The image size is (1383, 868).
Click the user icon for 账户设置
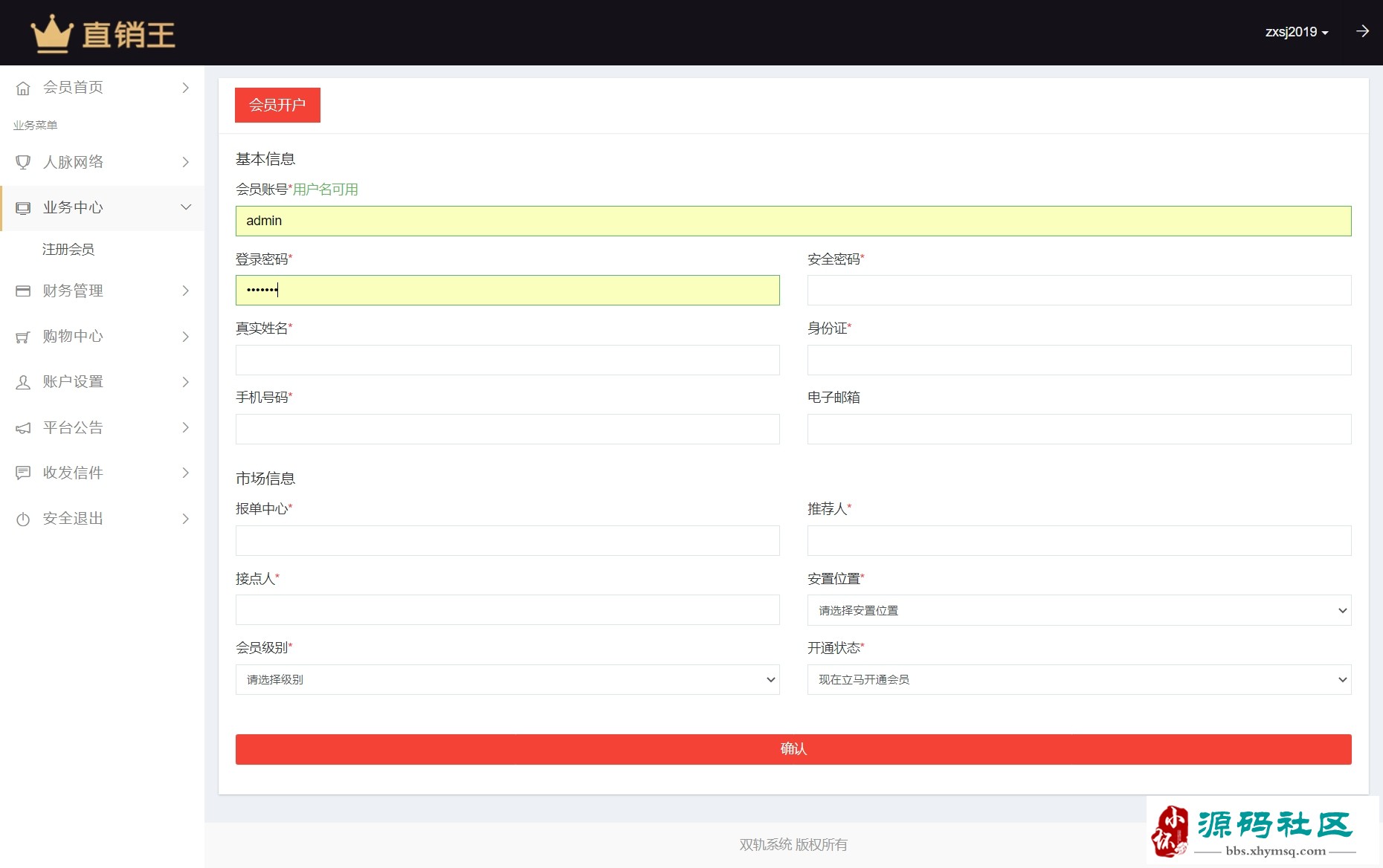pyautogui.click(x=23, y=382)
